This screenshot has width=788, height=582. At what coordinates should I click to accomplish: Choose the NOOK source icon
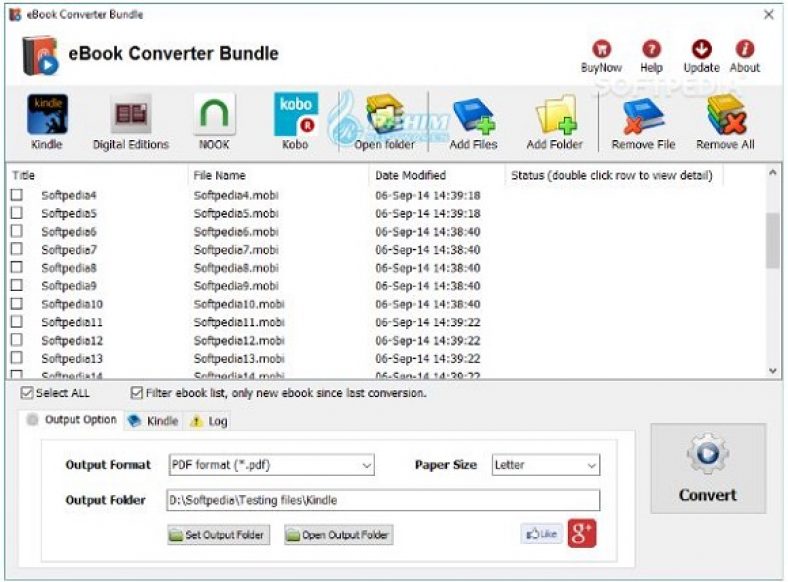pyautogui.click(x=214, y=114)
